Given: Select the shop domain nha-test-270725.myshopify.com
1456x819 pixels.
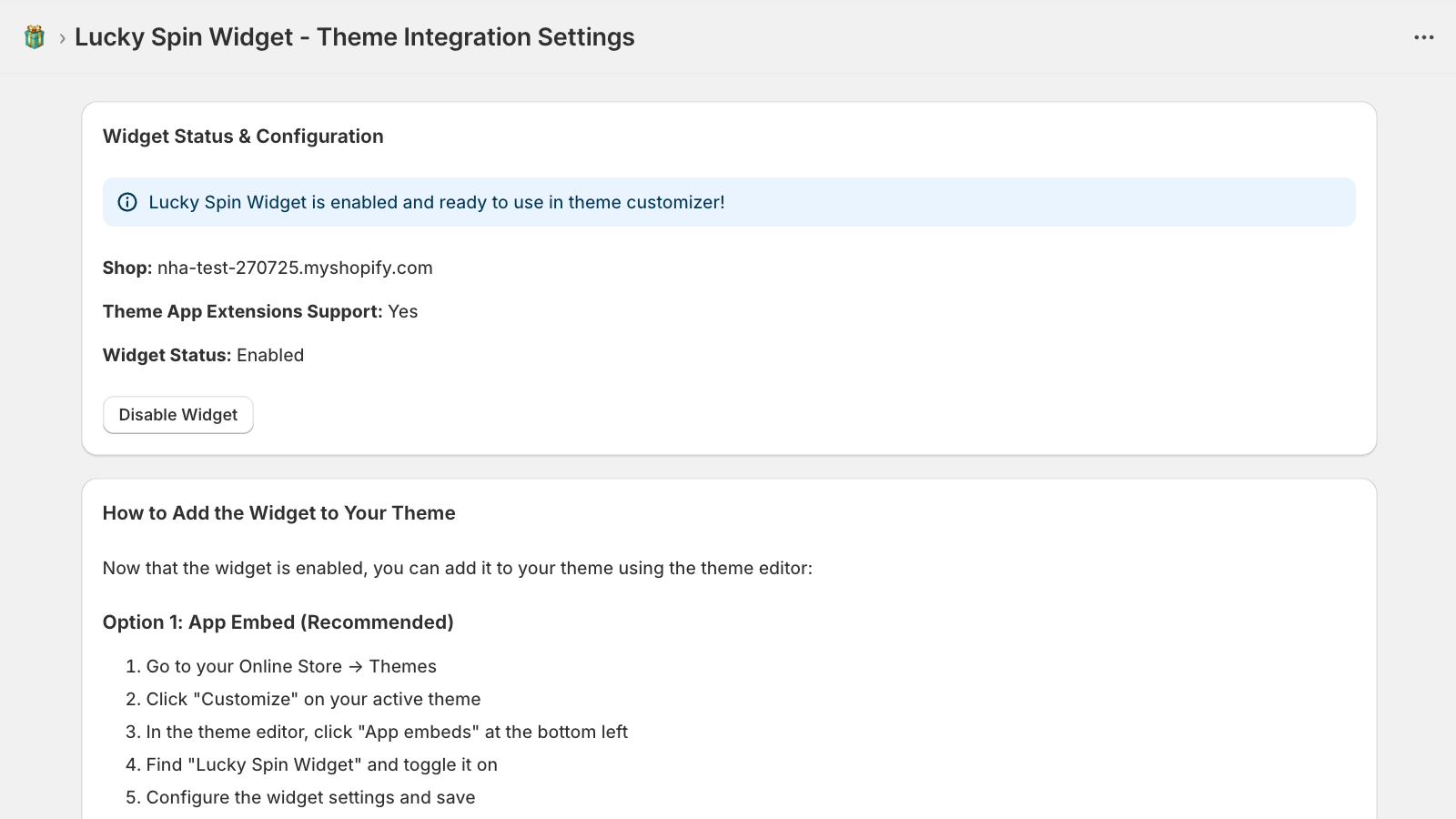Looking at the screenshot, I should pos(295,268).
